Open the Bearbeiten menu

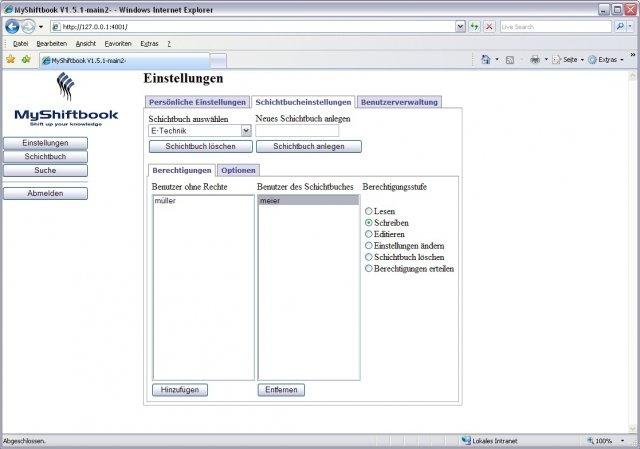click(51, 44)
